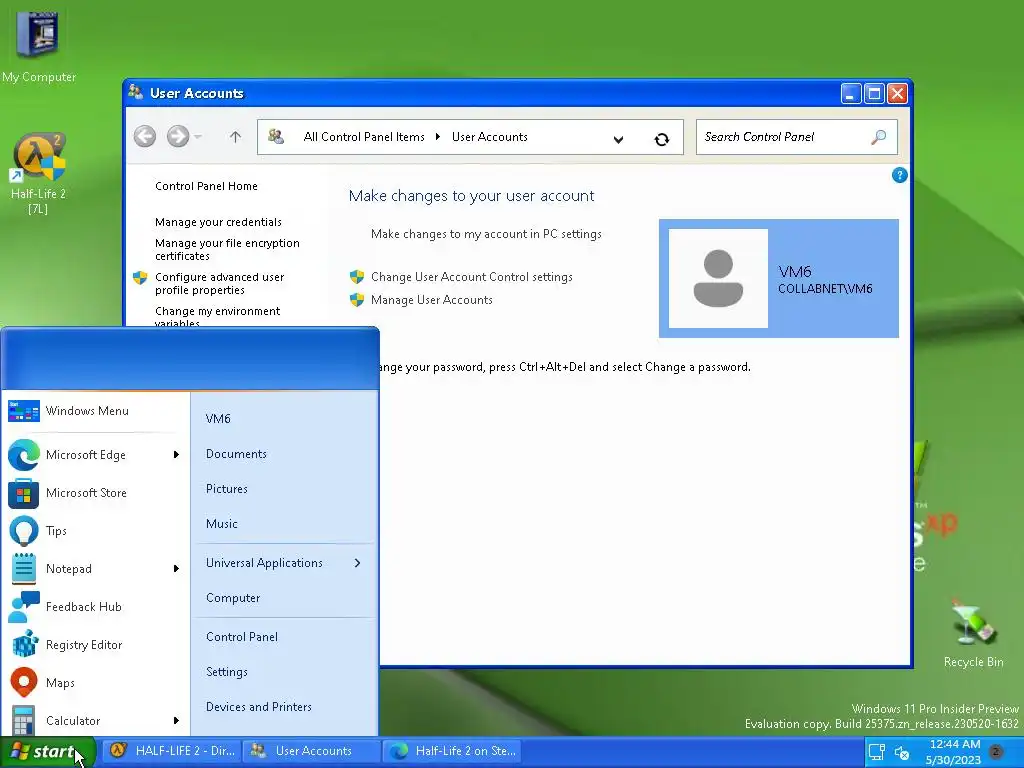
Task: Open Manage User Accounts link
Action: [x=432, y=300]
